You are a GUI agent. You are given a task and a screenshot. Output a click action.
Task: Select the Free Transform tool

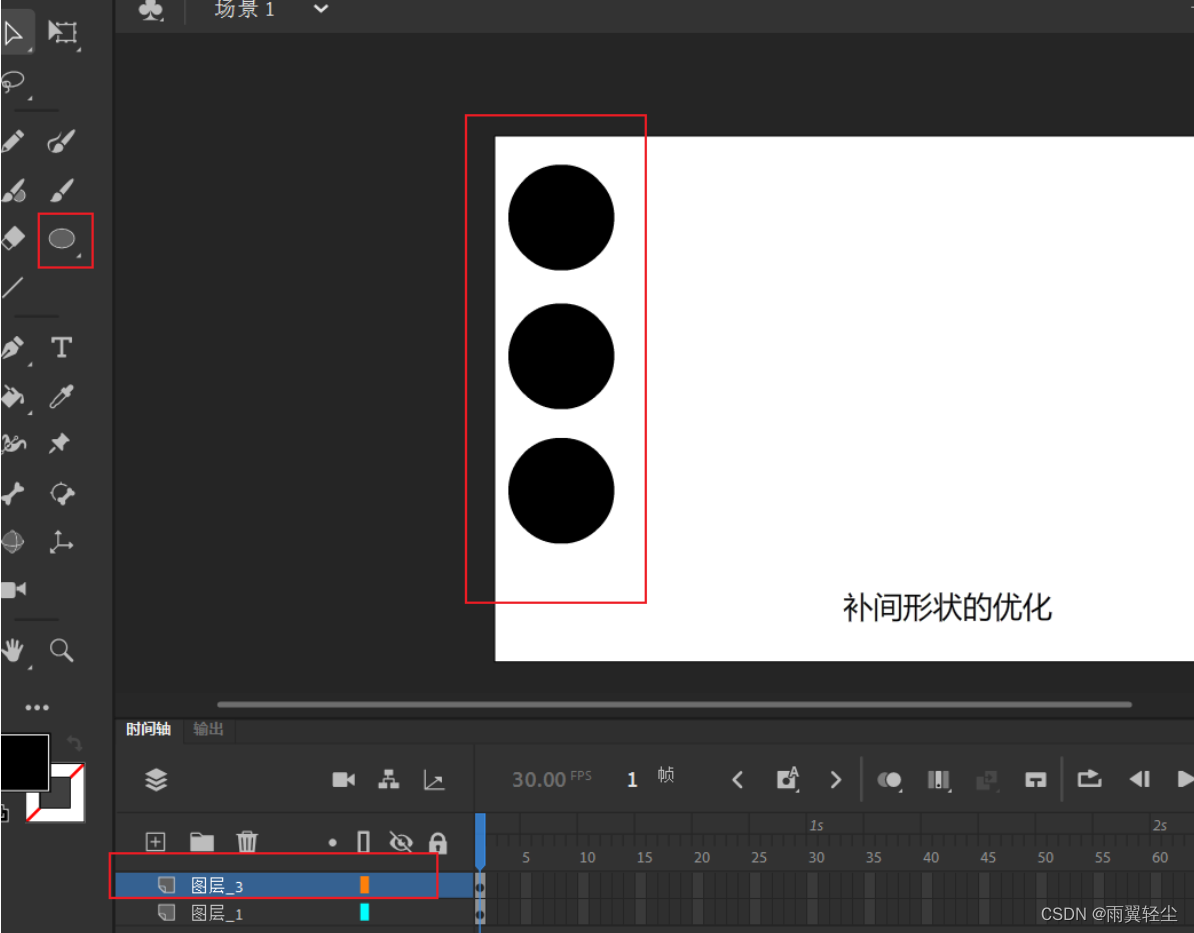pos(62,32)
